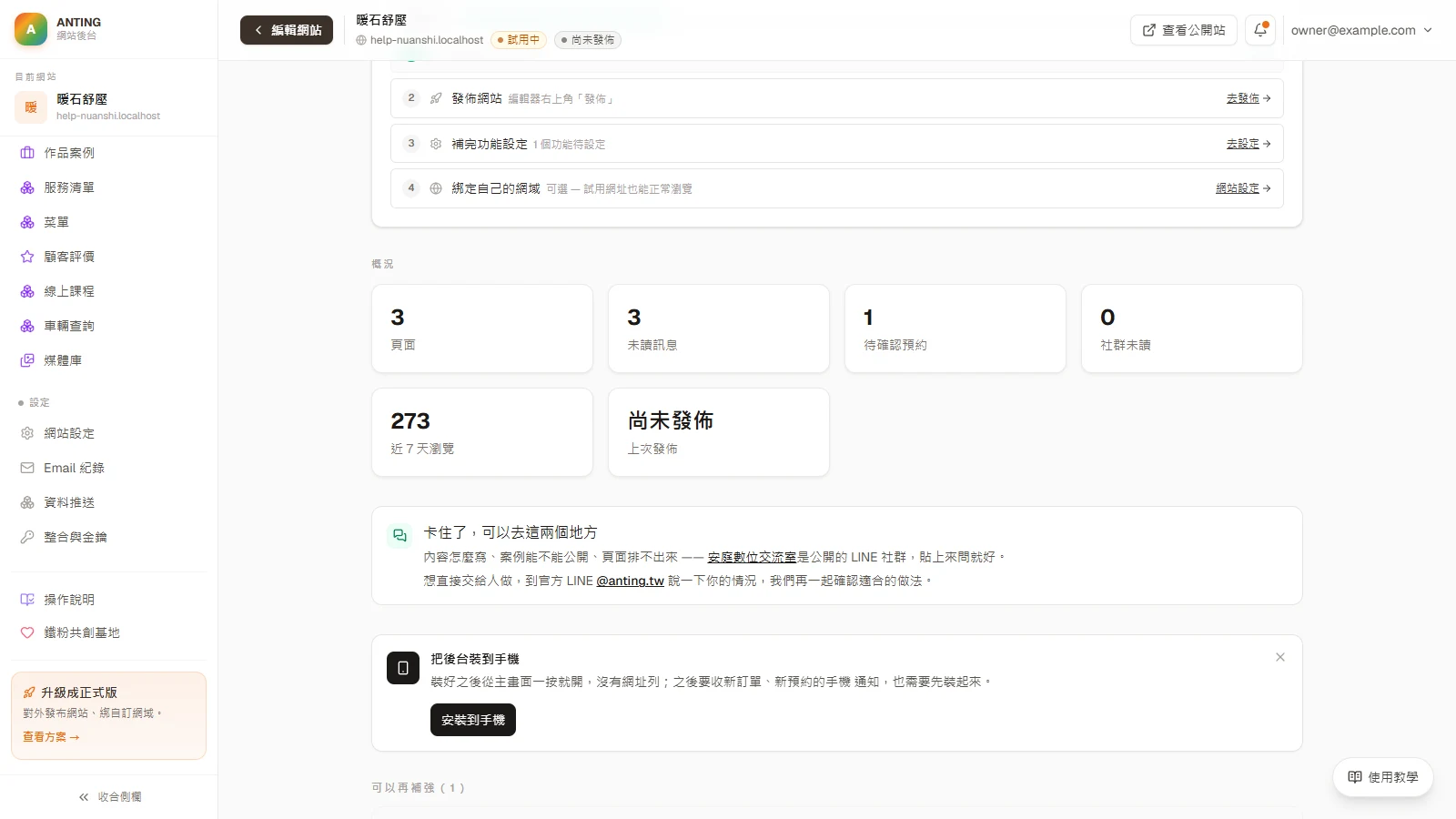
Task: Open the 近 7 天瀏覽 card
Action: (482, 432)
